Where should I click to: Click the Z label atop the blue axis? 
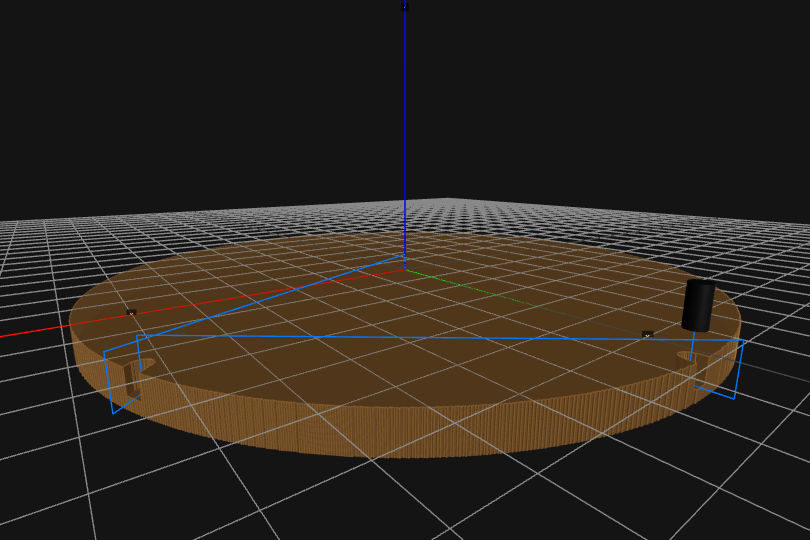point(404,6)
